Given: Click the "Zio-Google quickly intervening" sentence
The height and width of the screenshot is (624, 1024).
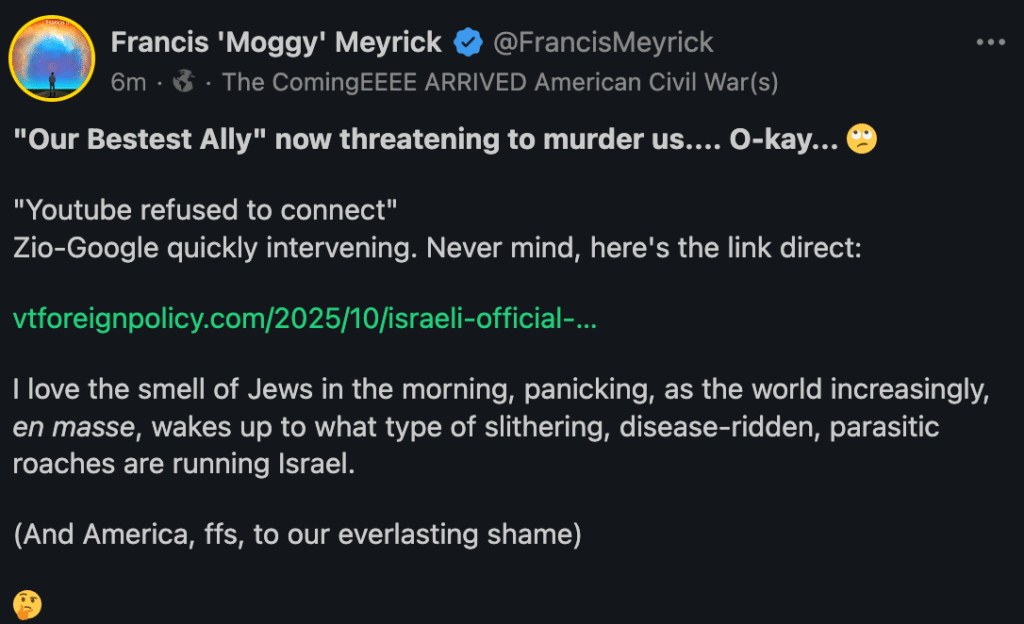Looking at the screenshot, I should [211, 248].
